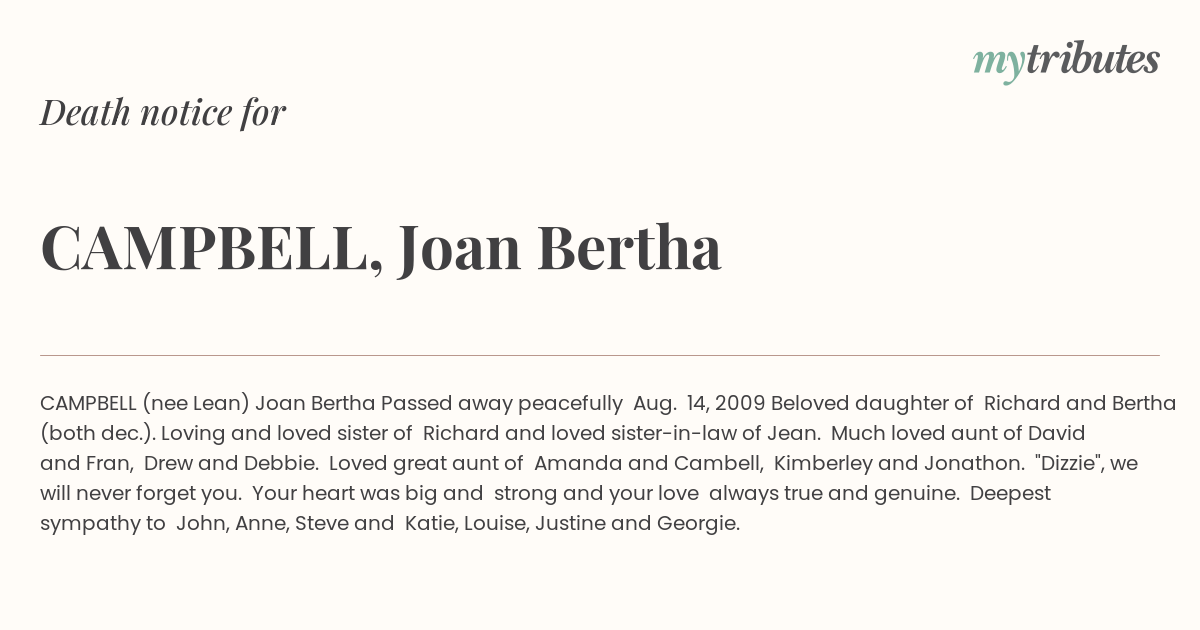The height and width of the screenshot is (630, 1200).
Task: Click the "CAMPBELL, Joan Bertha" title
Action: point(381,248)
